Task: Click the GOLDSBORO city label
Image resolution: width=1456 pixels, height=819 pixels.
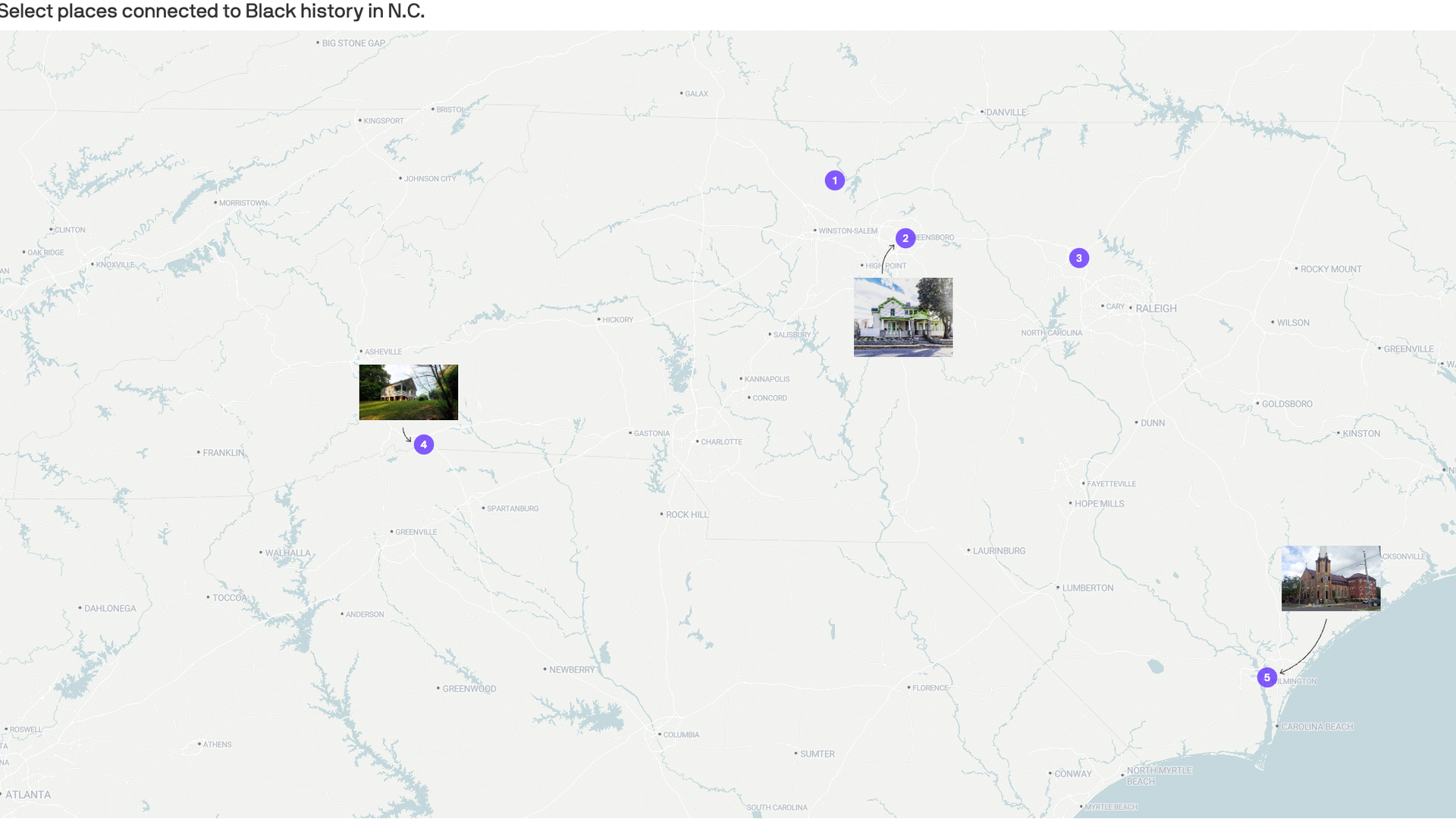Action: pyautogui.click(x=1287, y=404)
